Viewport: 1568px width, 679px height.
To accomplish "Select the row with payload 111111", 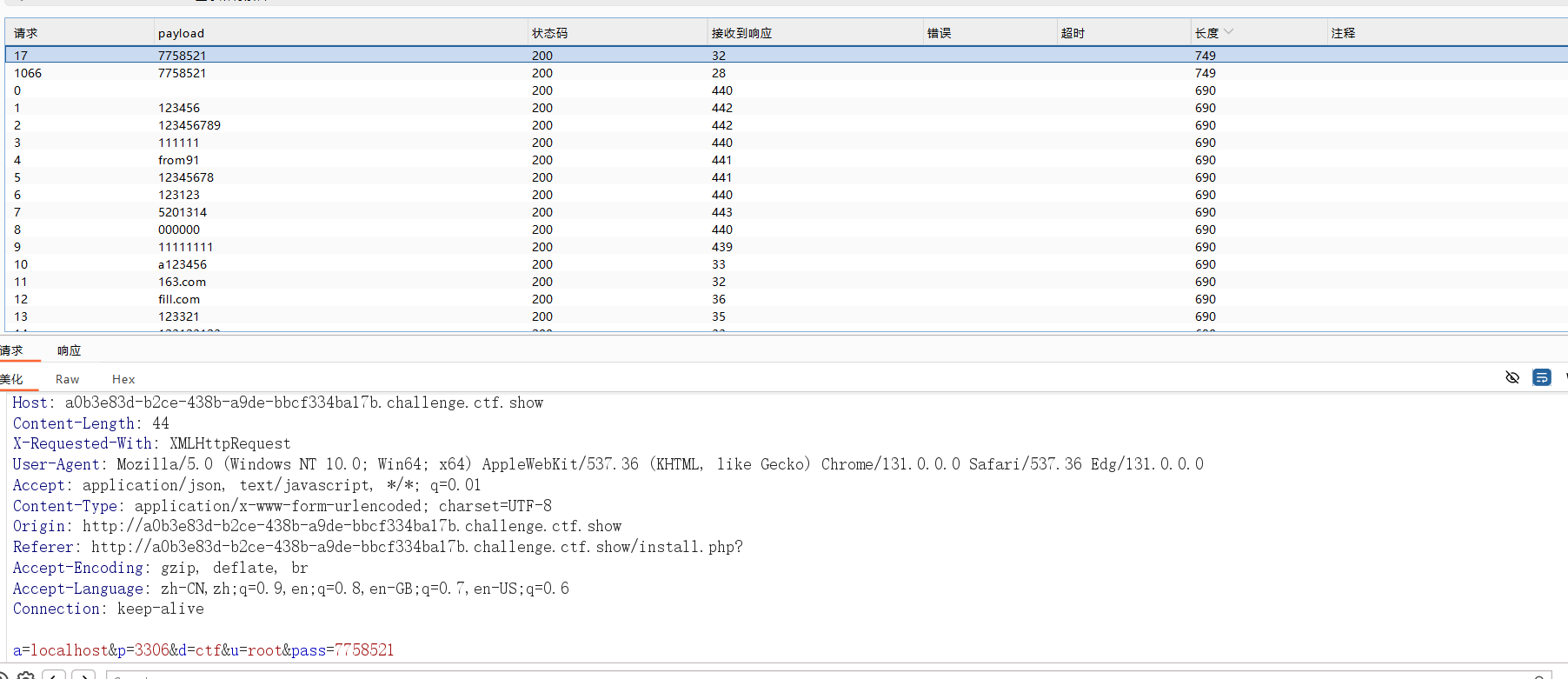I will click(787, 143).
